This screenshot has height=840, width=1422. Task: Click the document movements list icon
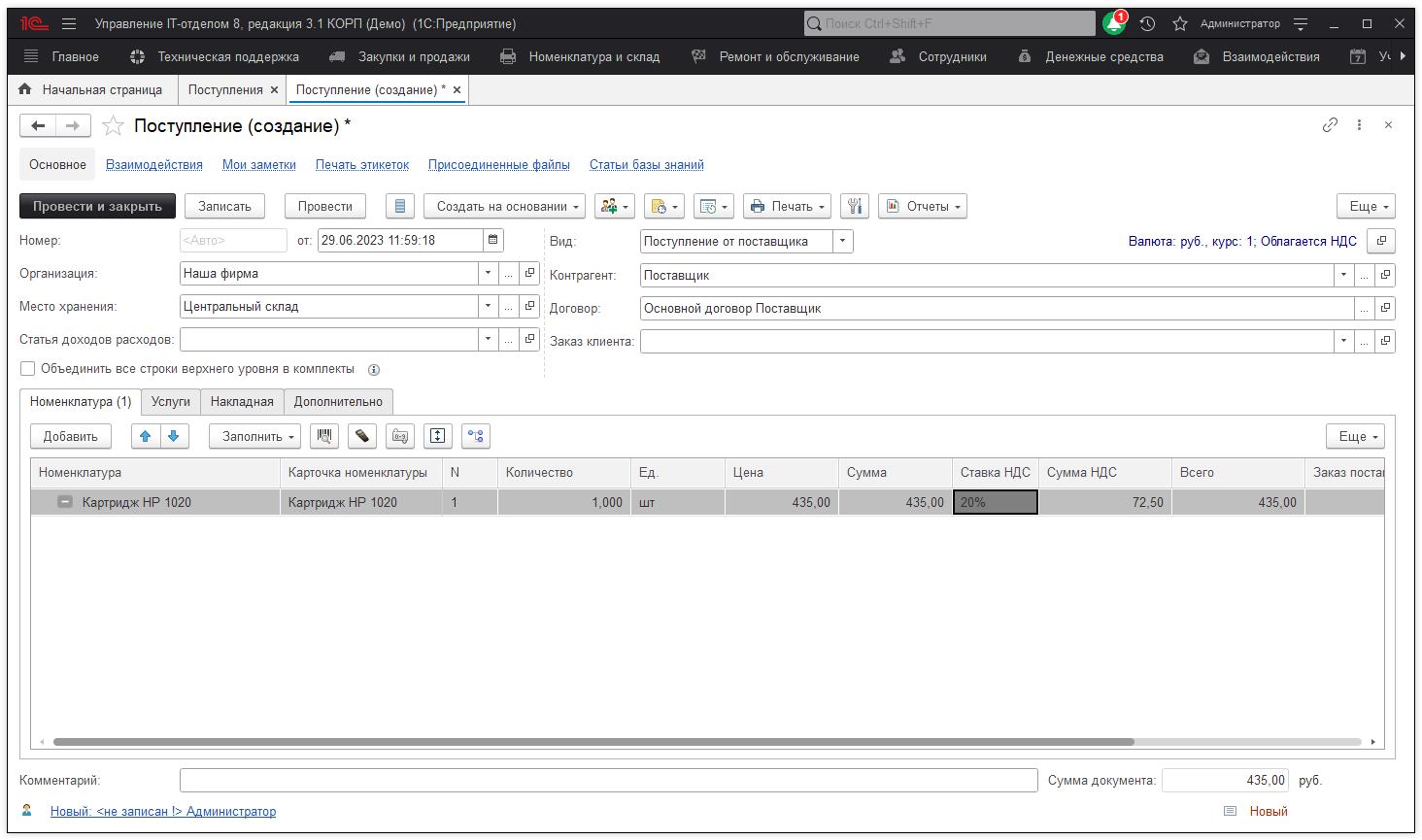tap(400, 206)
